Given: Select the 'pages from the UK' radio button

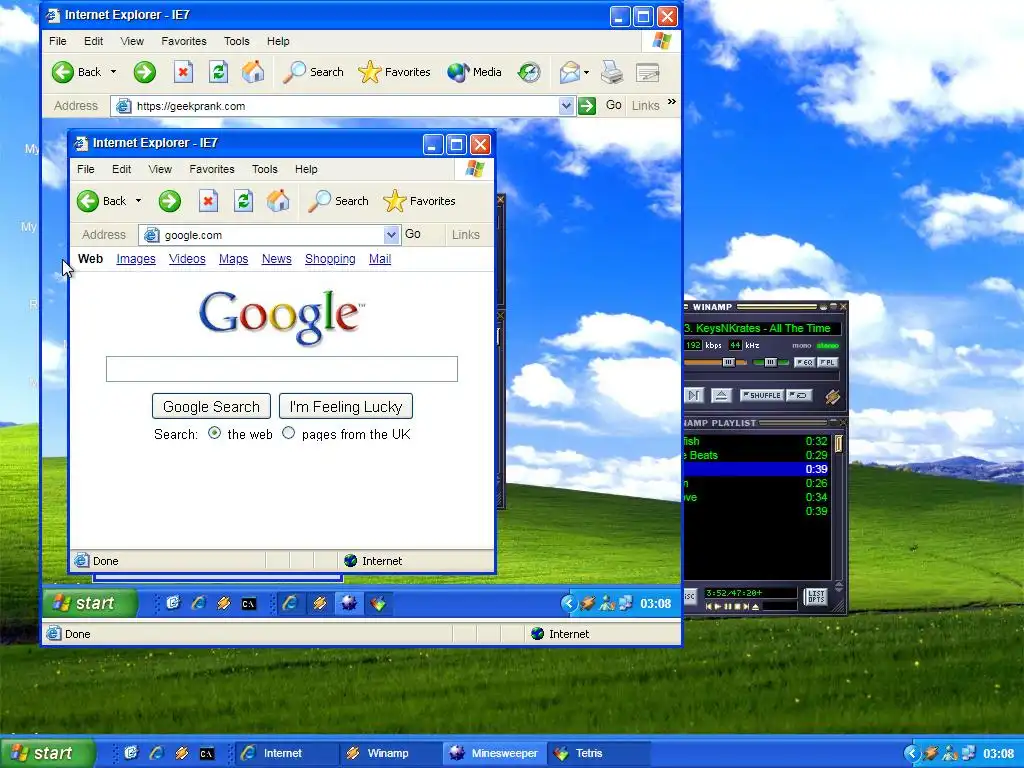Looking at the screenshot, I should 288,432.
